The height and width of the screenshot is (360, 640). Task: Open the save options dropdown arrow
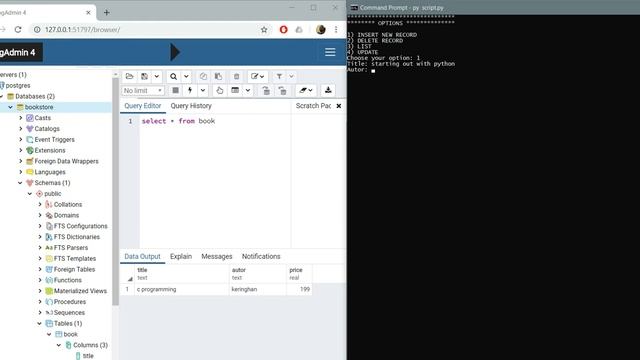tap(156, 76)
